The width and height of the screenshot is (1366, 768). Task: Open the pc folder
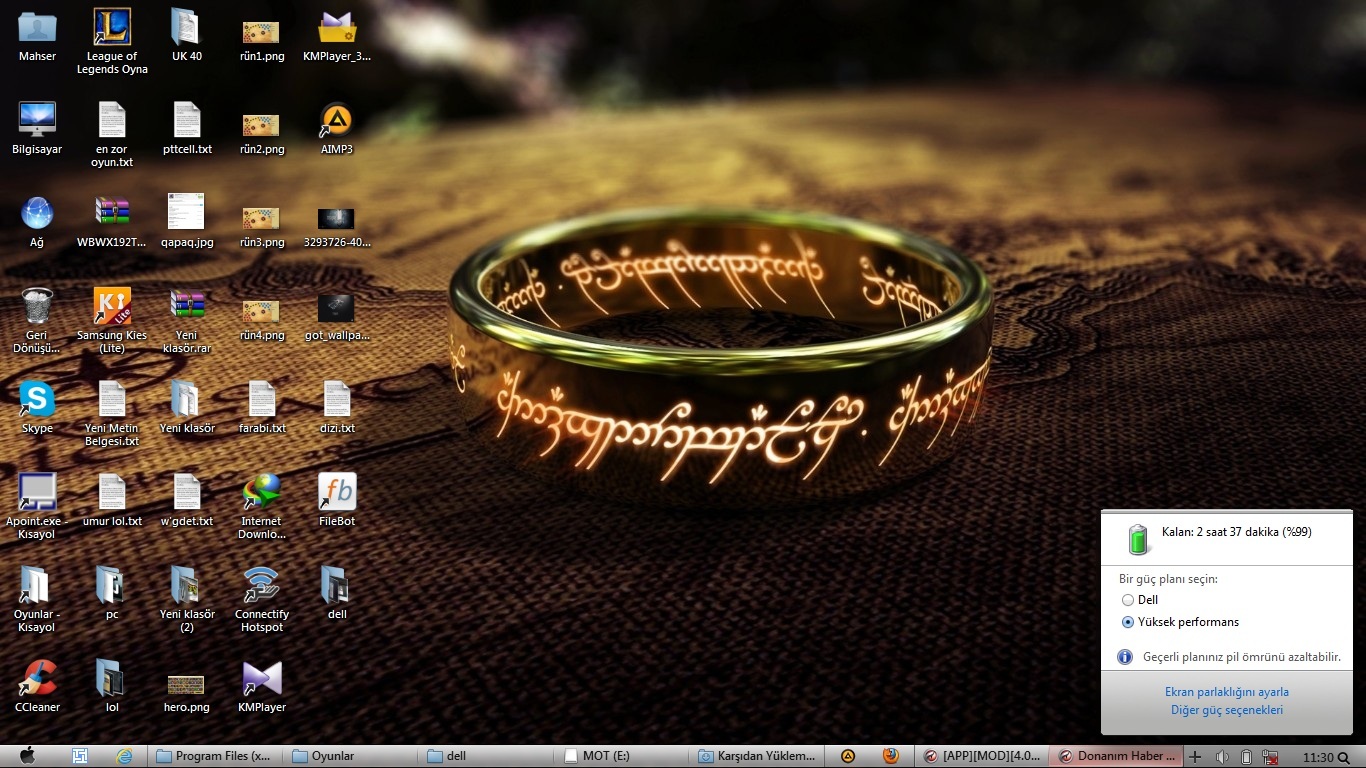[112, 594]
